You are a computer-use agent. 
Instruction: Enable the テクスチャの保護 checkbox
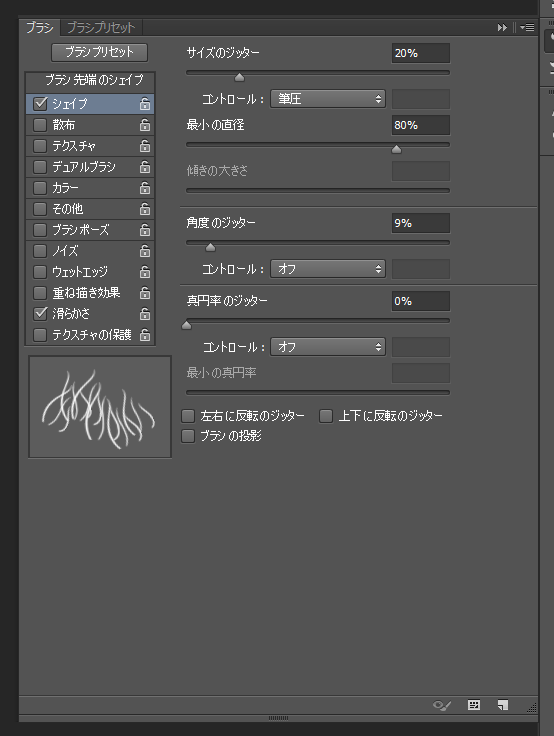(40, 335)
